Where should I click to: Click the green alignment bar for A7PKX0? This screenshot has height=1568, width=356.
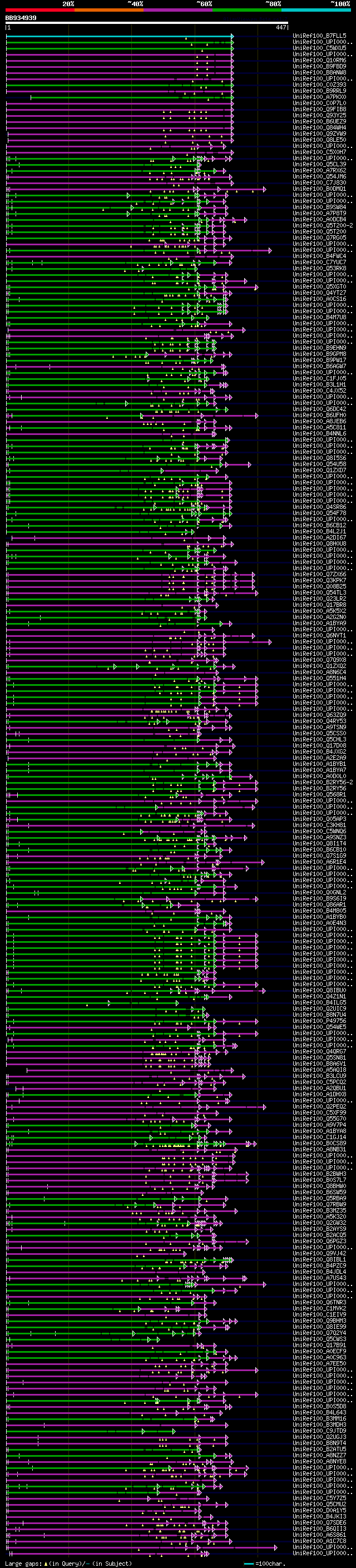tap(131, 97)
